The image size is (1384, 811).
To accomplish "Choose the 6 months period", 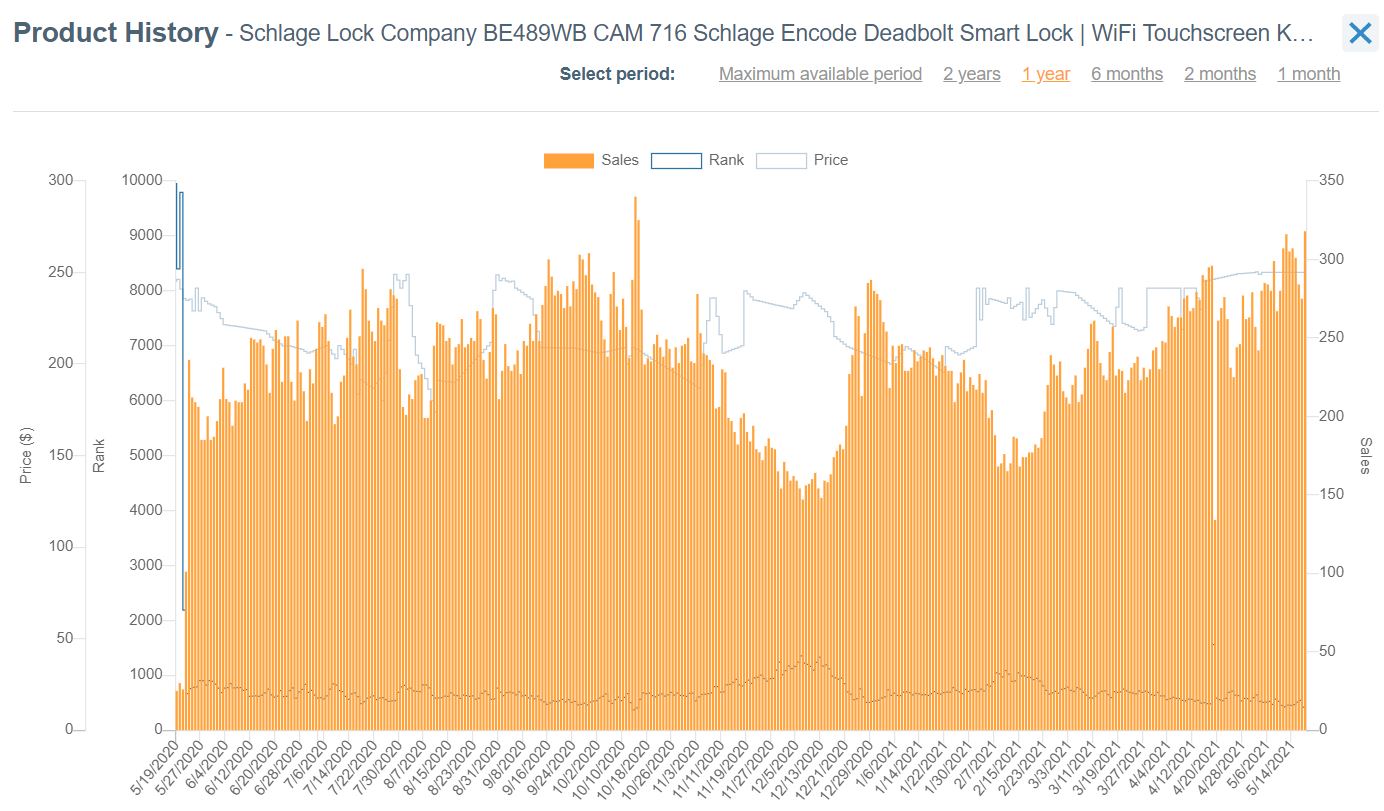I will [1127, 74].
